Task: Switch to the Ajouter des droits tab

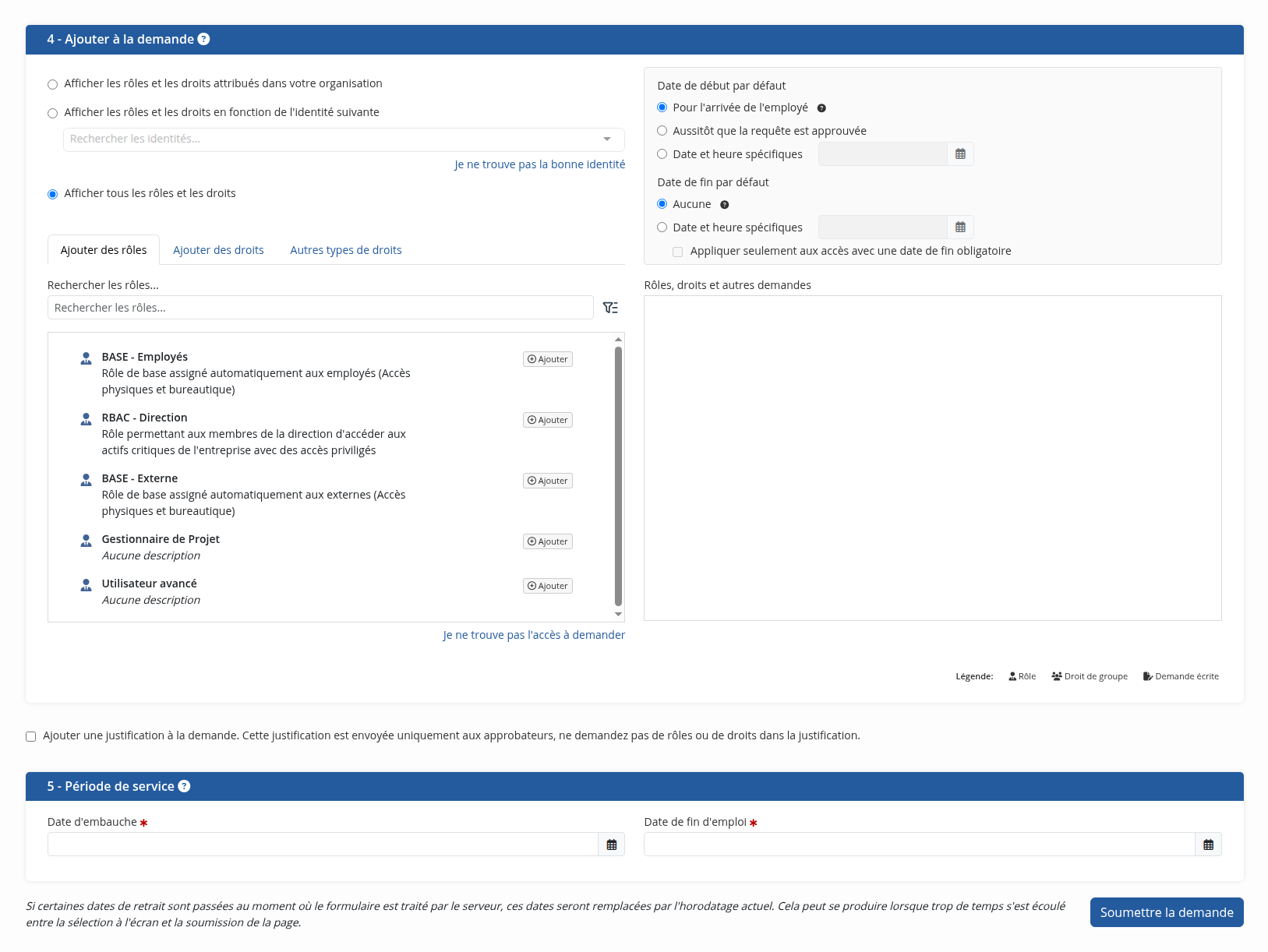Action: [x=218, y=250]
